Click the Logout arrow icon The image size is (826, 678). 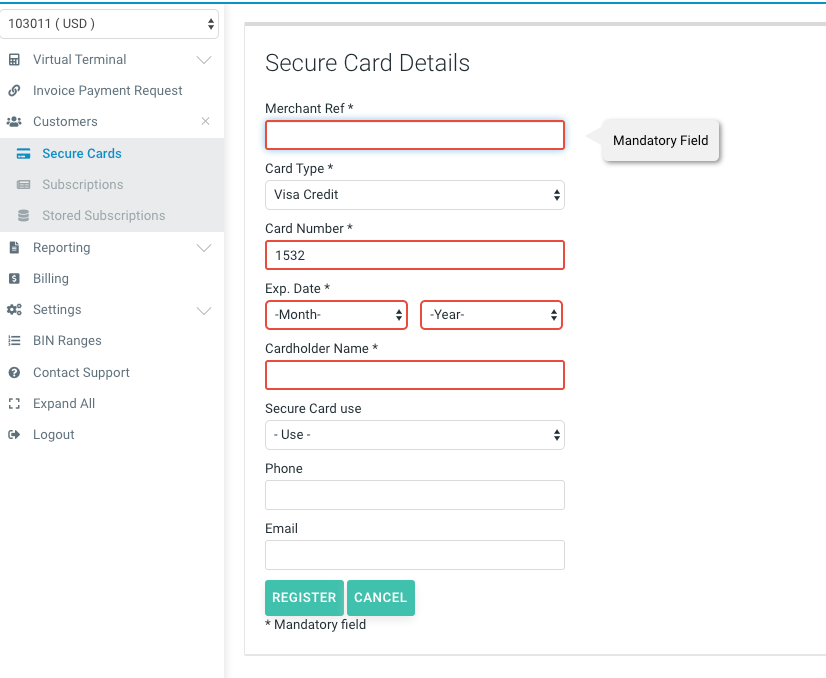point(14,435)
